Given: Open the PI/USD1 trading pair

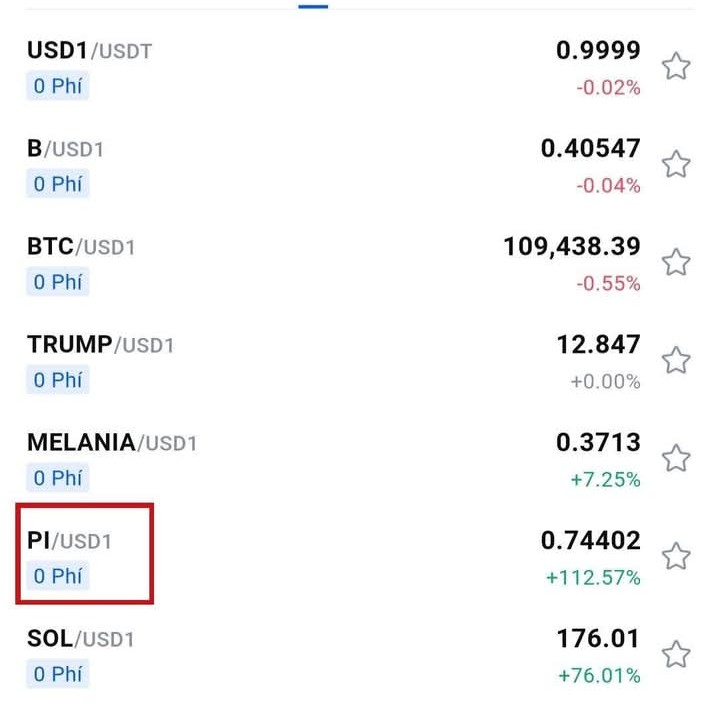Looking at the screenshot, I should pyautogui.click(x=70, y=541).
